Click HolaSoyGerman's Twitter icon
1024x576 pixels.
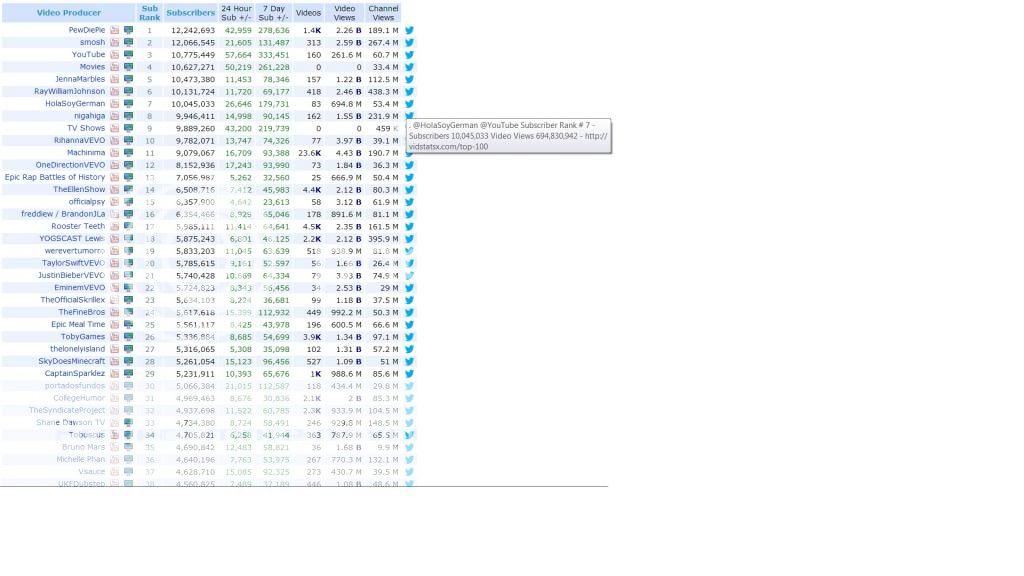coord(409,104)
